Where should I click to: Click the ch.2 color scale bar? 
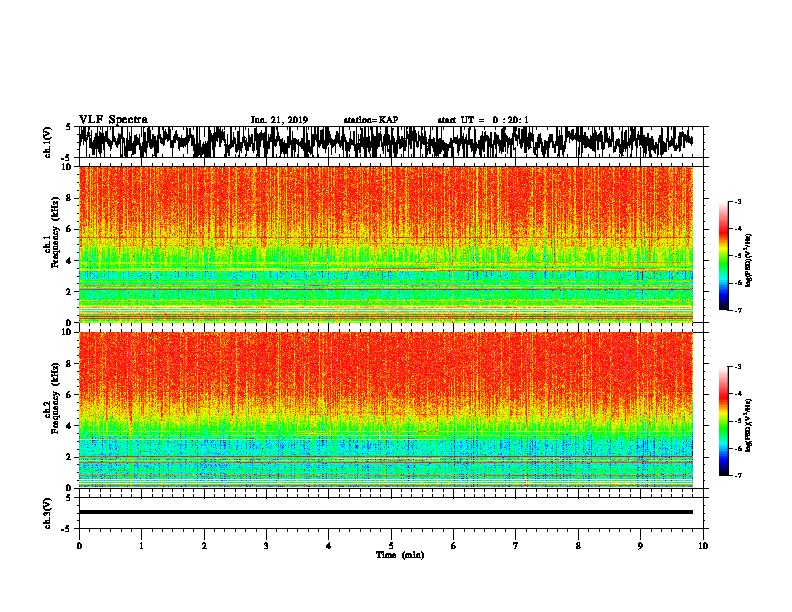click(723, 421)
